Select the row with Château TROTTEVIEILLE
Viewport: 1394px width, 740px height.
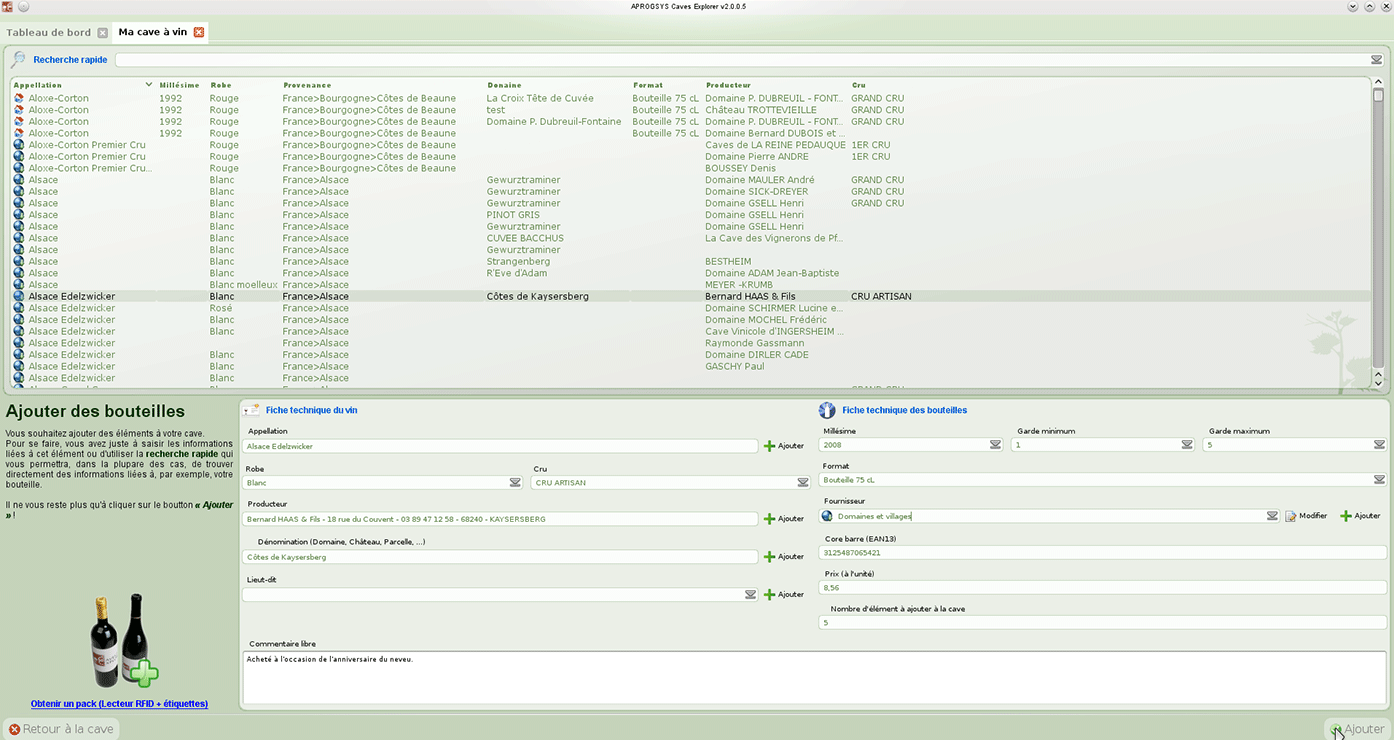(x=690, y=110)
